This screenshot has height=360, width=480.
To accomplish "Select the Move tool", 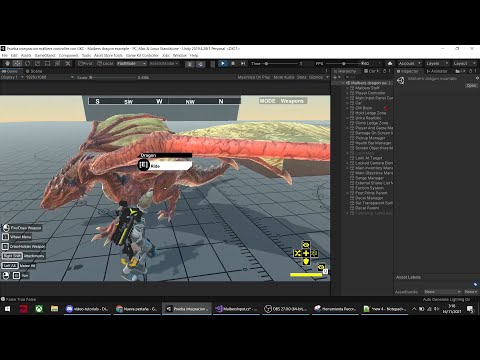I will coord(17,63).
